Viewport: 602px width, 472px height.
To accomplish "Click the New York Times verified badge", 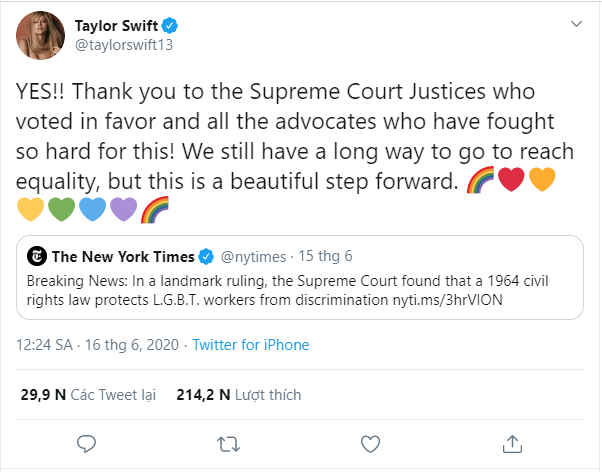I will coord(207,255).
